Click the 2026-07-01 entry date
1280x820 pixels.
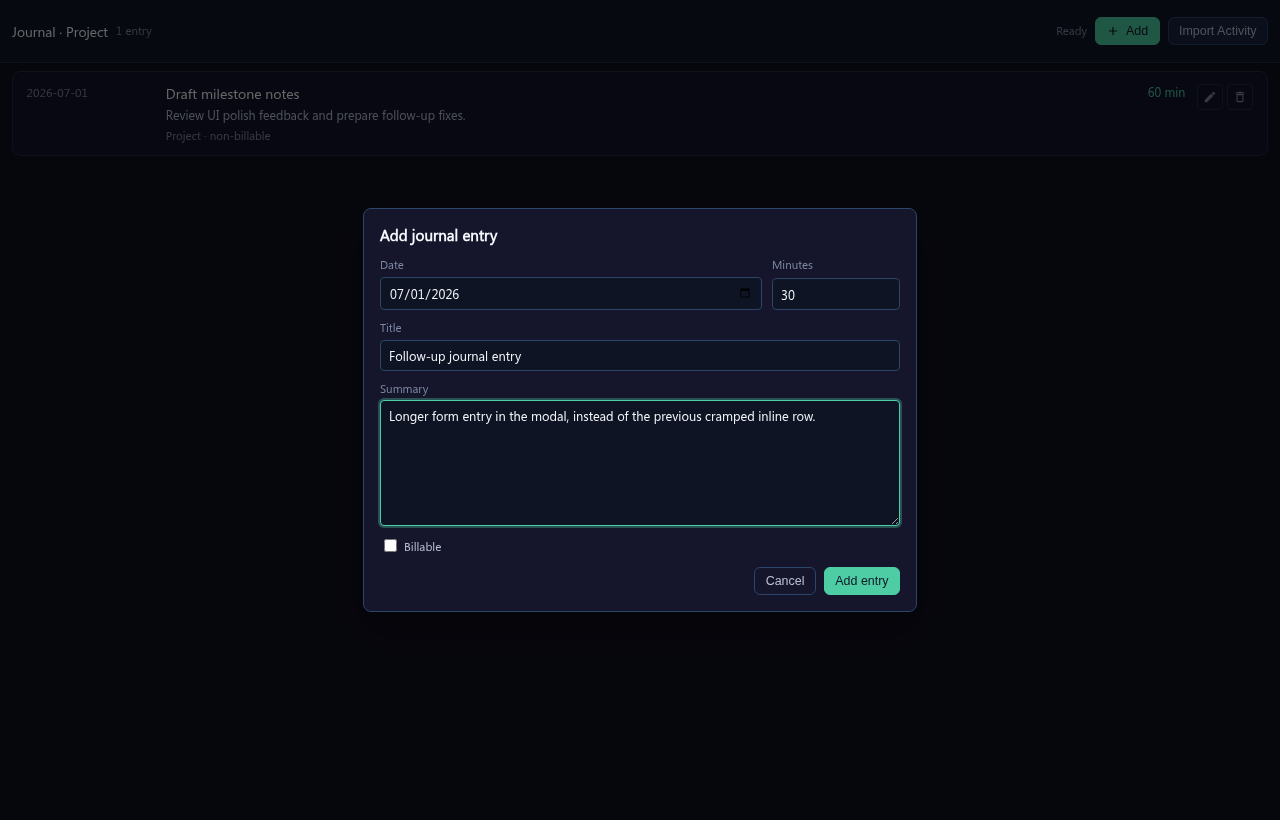pyautogui.click(x=57, y=93)
